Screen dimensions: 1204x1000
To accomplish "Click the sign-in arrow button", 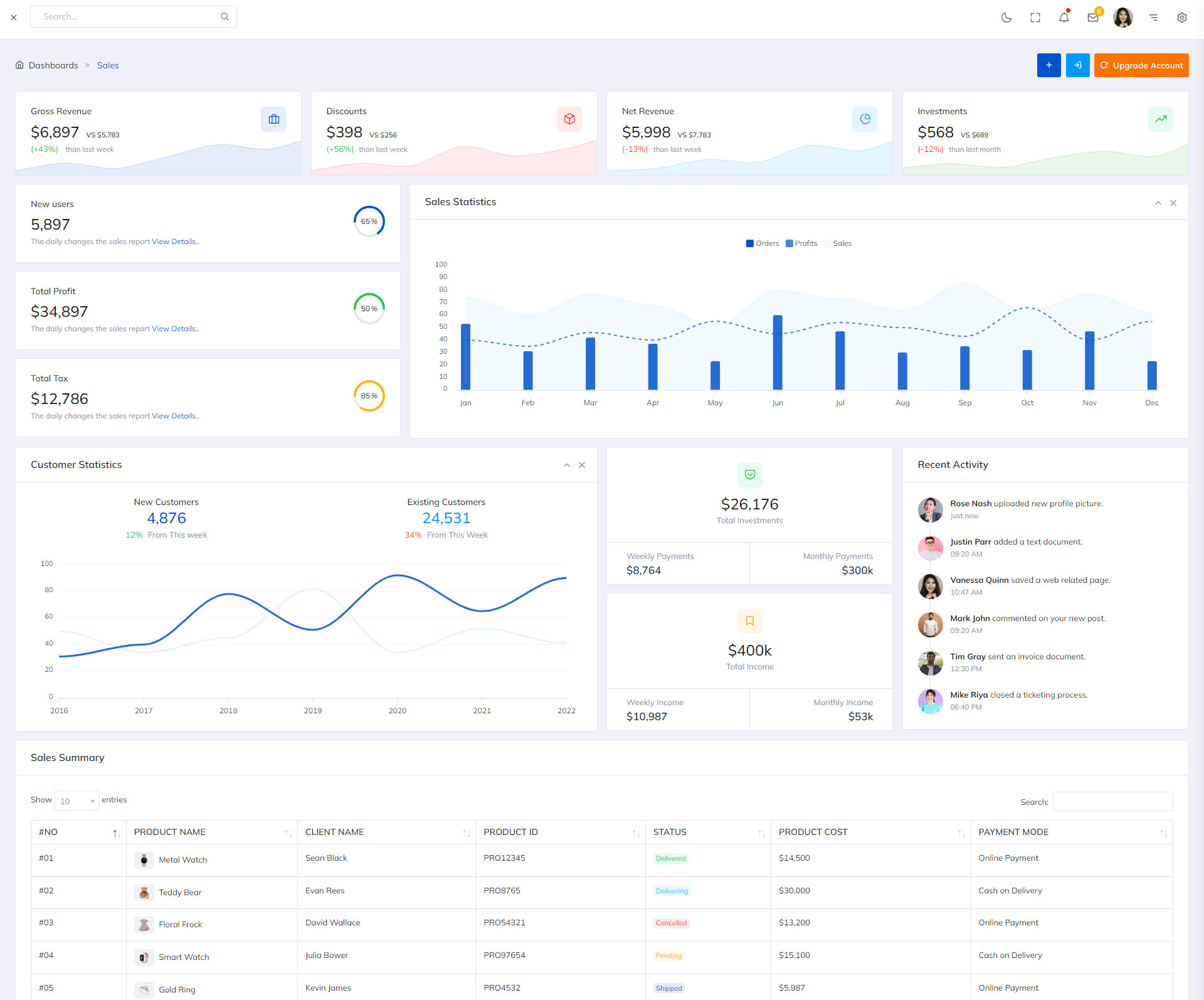I will tap(1077, 65).
